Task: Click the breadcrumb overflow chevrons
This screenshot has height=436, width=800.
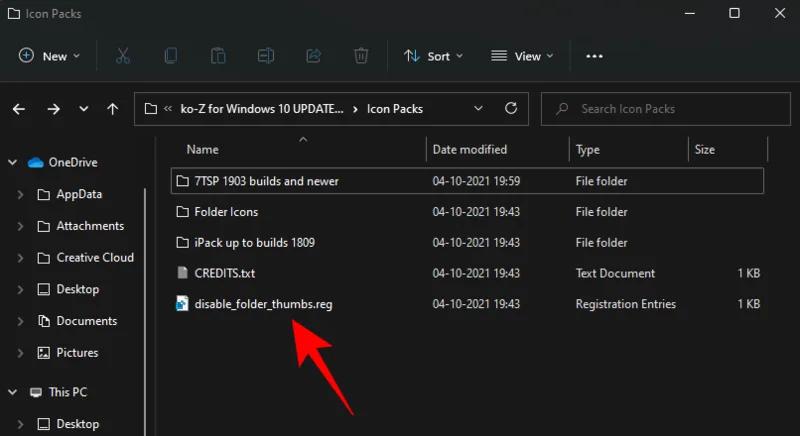Action: click(x=168, y=109)
